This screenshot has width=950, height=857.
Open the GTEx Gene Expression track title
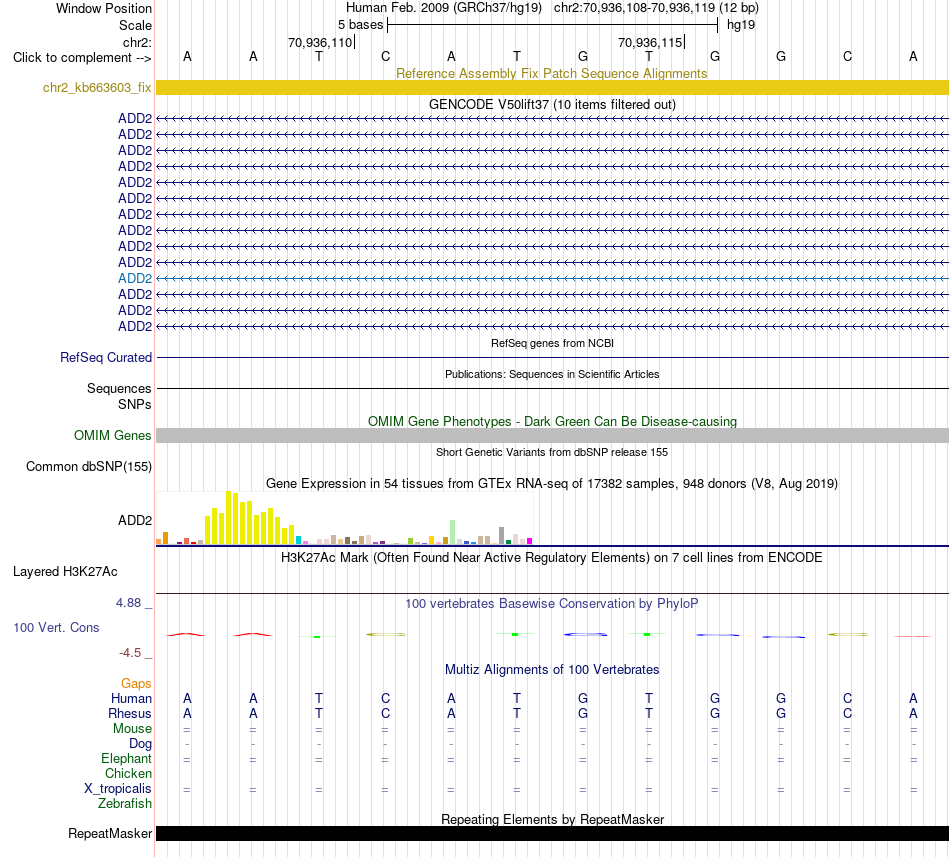552,483
